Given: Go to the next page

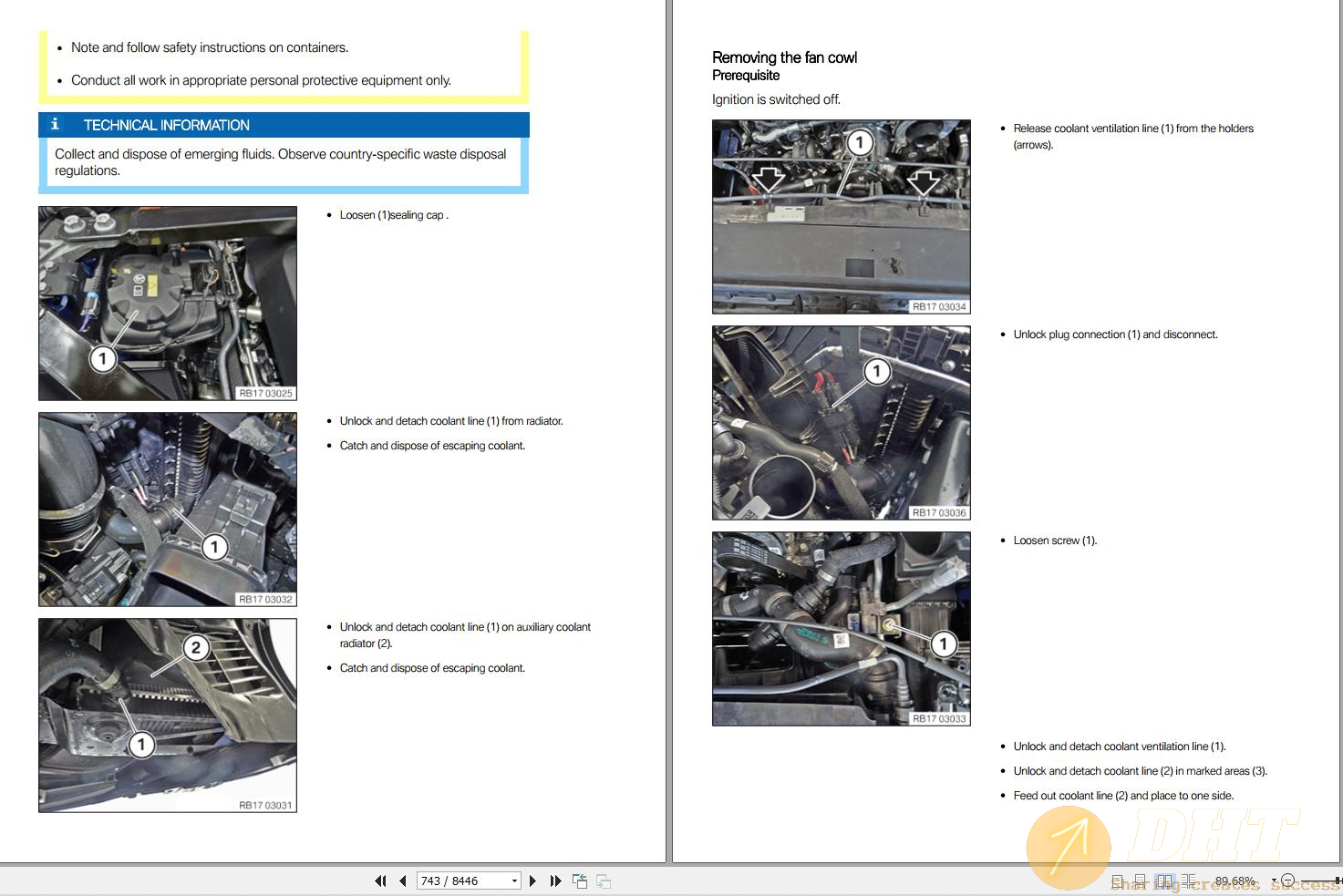Looking at the screenshot, I should point(533,881).
